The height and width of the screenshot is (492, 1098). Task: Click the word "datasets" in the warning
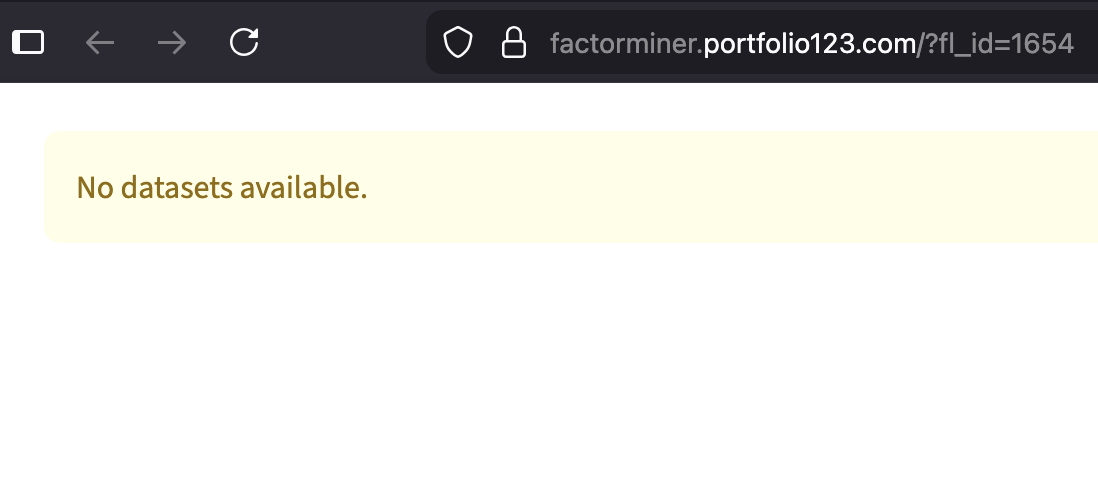[x=176, y=188]
